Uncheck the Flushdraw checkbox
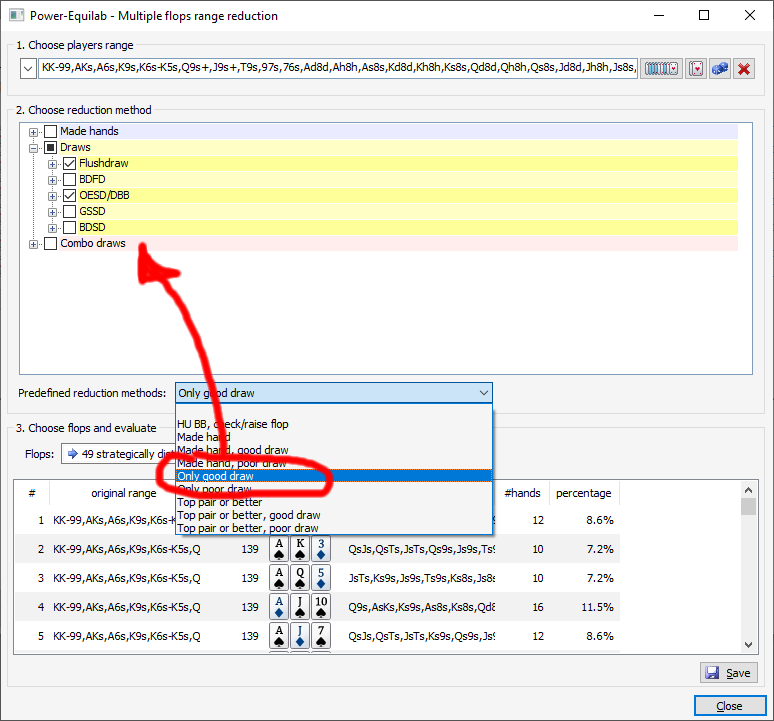Screen dimensions: 774x721 click(x=70, y=163)
